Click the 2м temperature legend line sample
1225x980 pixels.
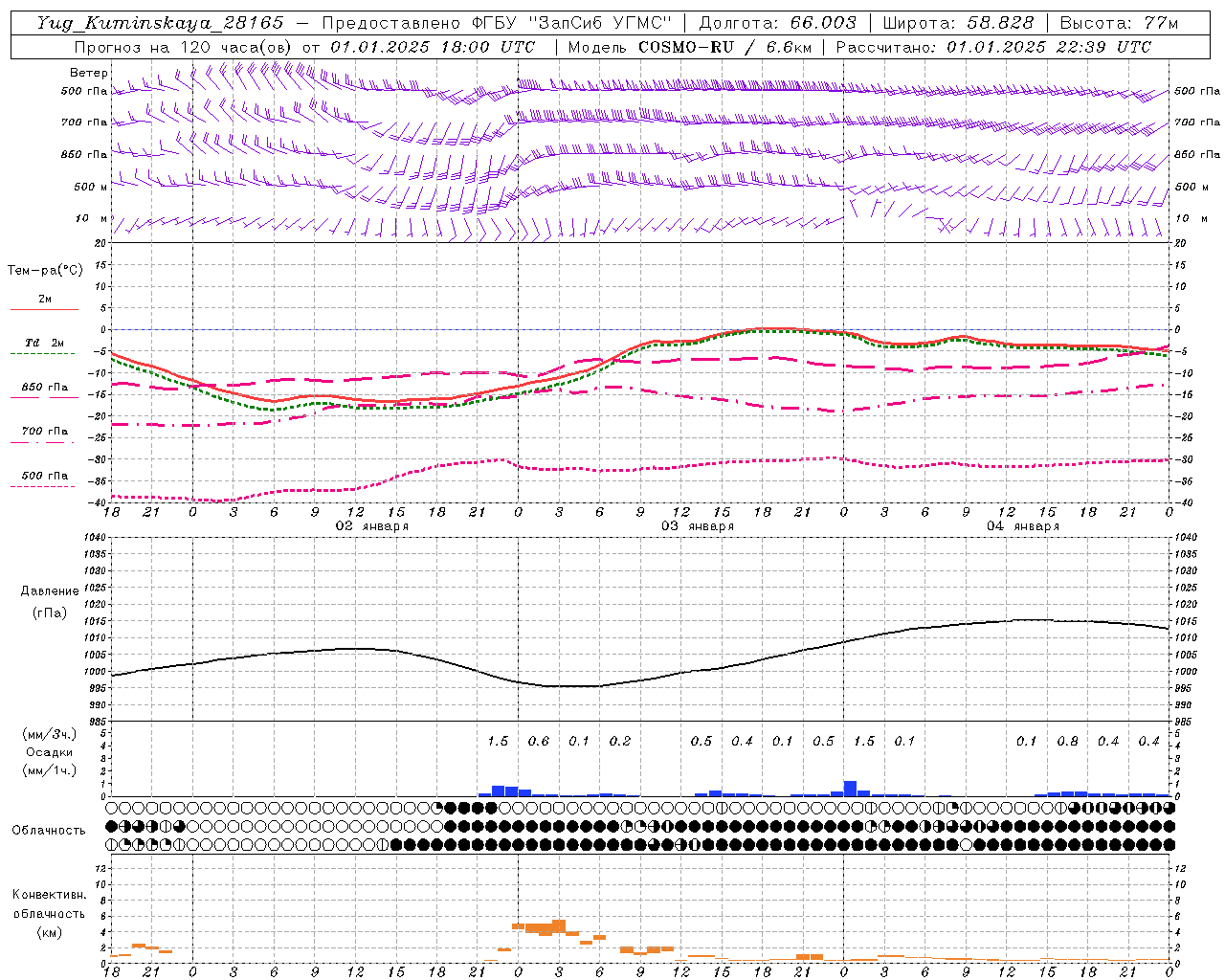coord(44,310)
